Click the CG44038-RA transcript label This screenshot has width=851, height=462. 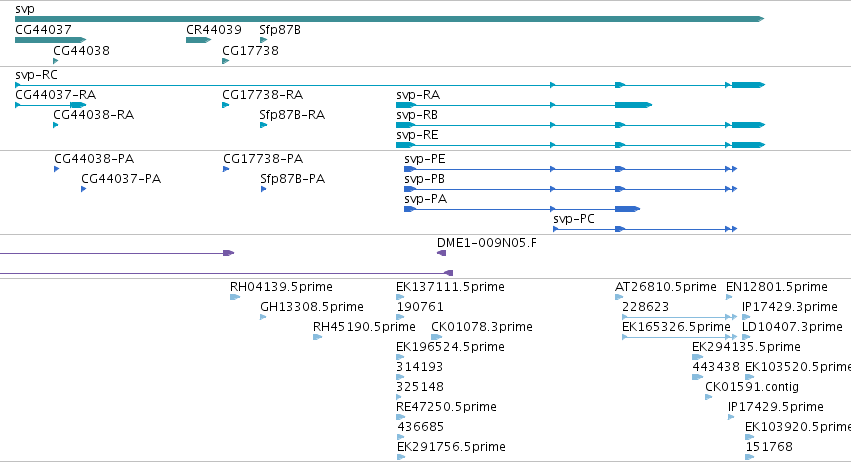click(93, 115)
